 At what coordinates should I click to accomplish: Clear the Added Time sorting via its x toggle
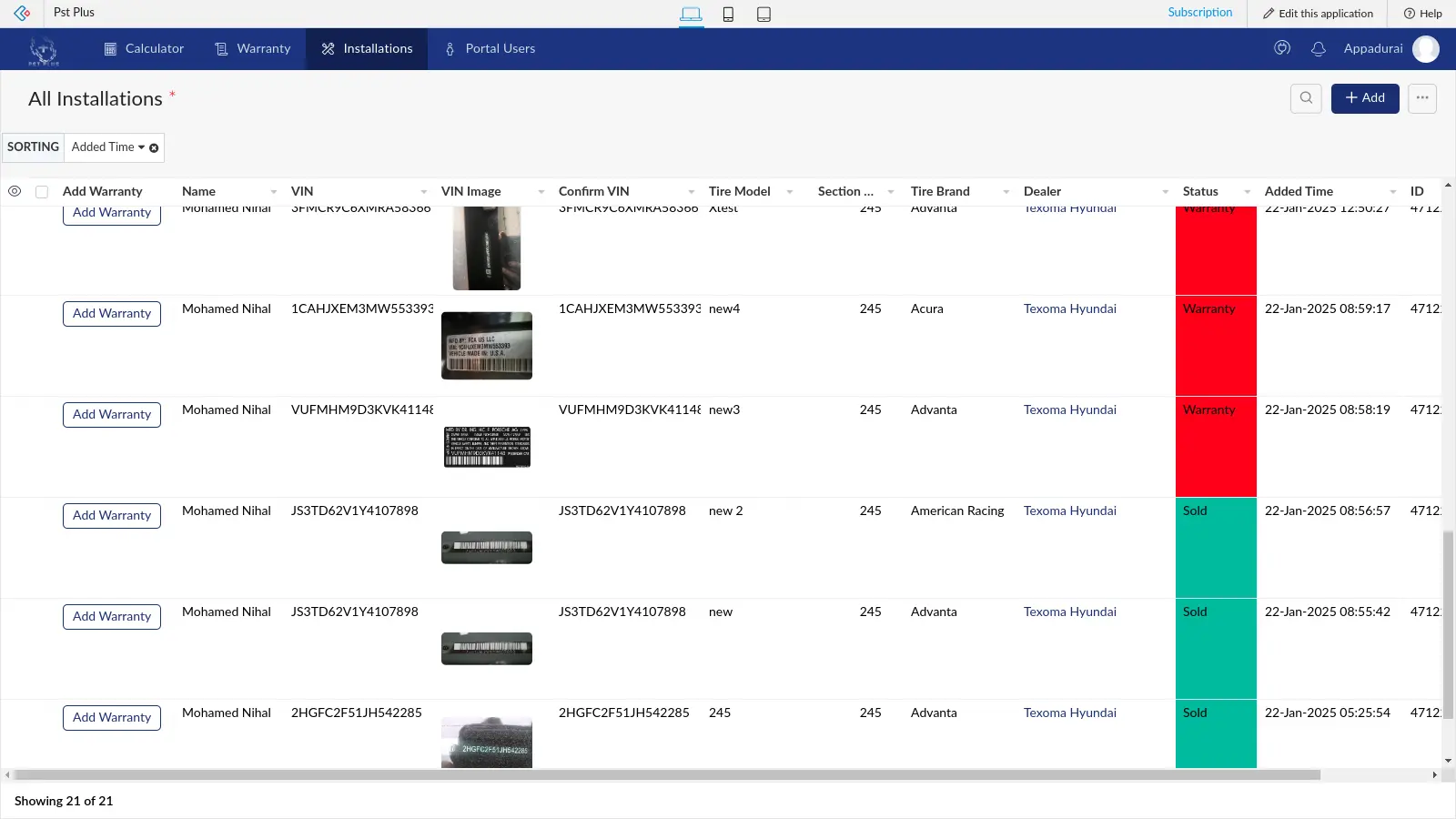coord(153,147)
